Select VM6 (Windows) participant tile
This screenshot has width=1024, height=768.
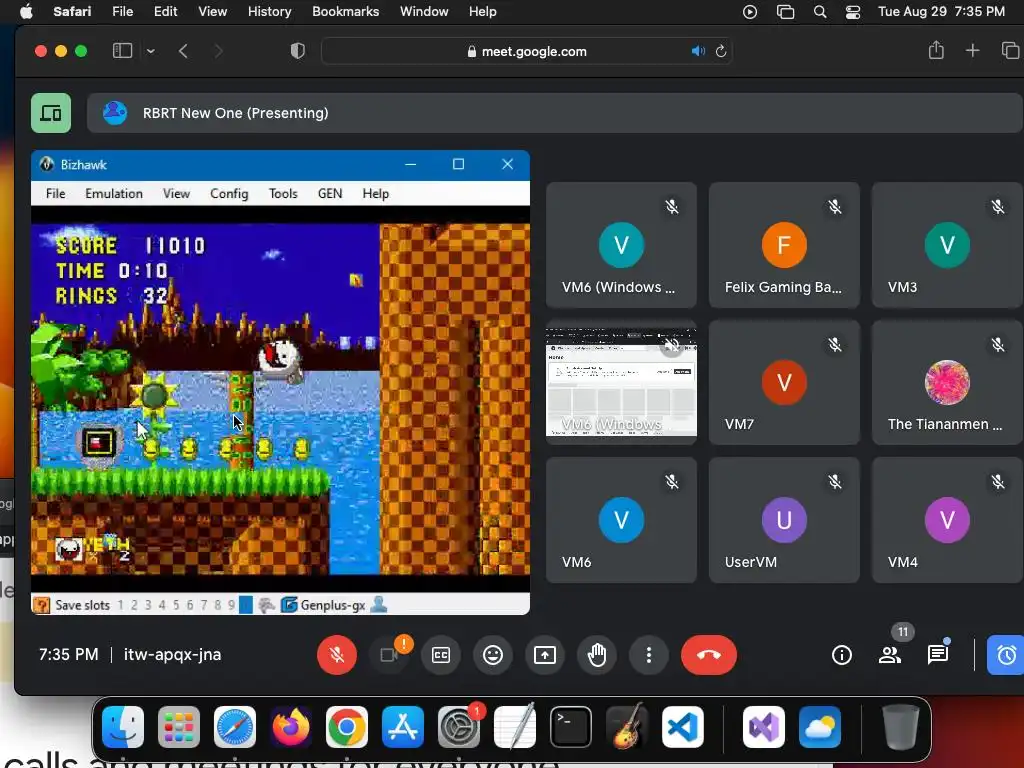point(621,245)
